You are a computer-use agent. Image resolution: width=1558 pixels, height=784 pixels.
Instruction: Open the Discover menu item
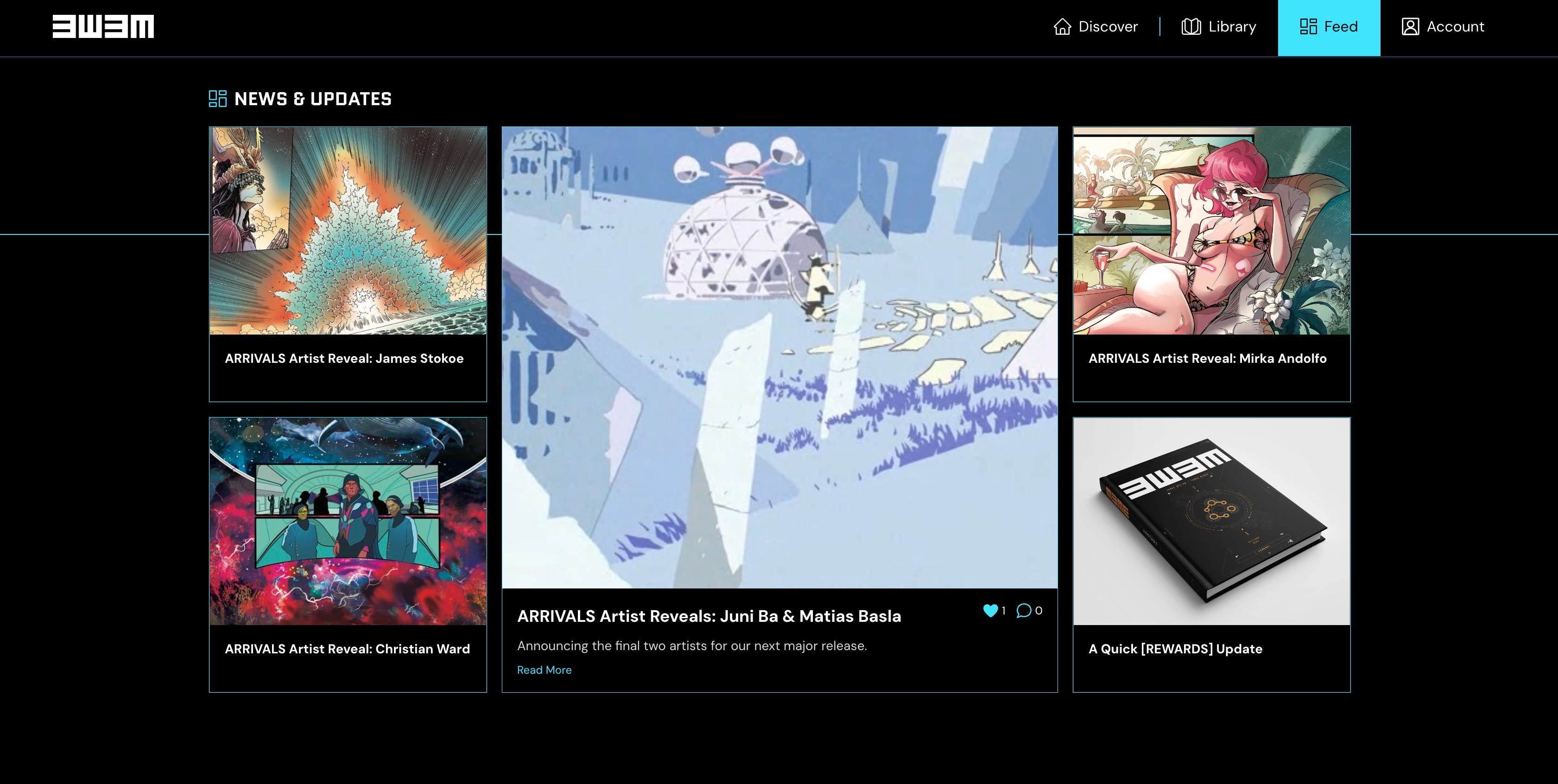click(x=1108, y=26)
